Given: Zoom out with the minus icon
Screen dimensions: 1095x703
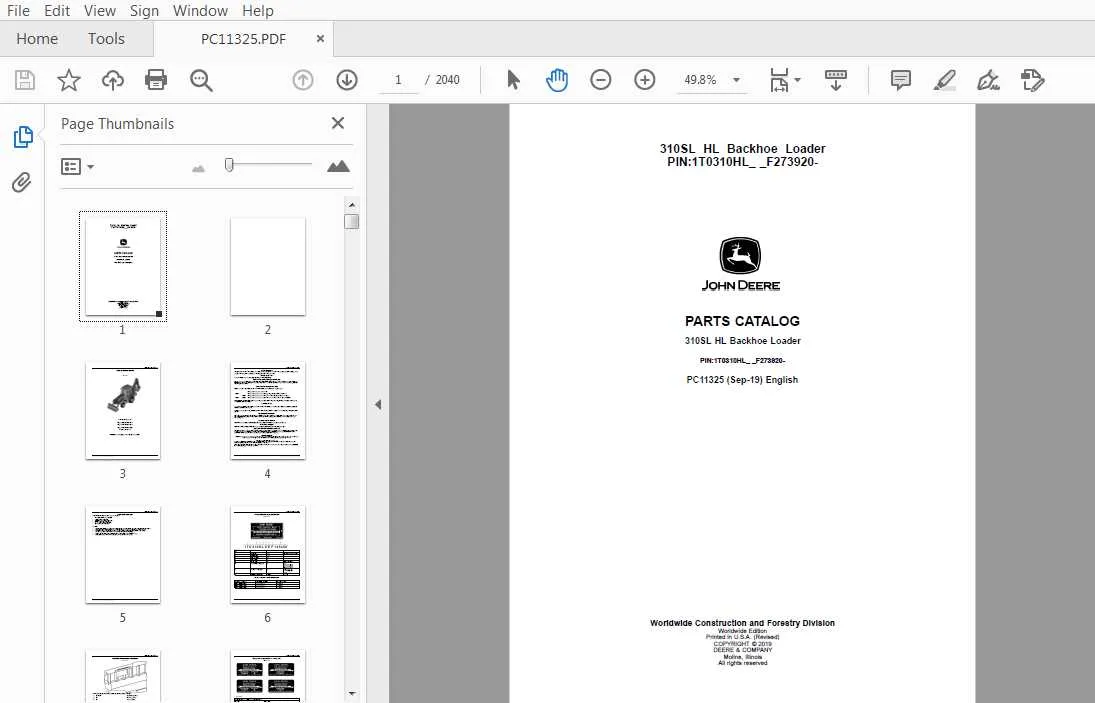Looking at the screenshot, I should [x=601, y=80].
